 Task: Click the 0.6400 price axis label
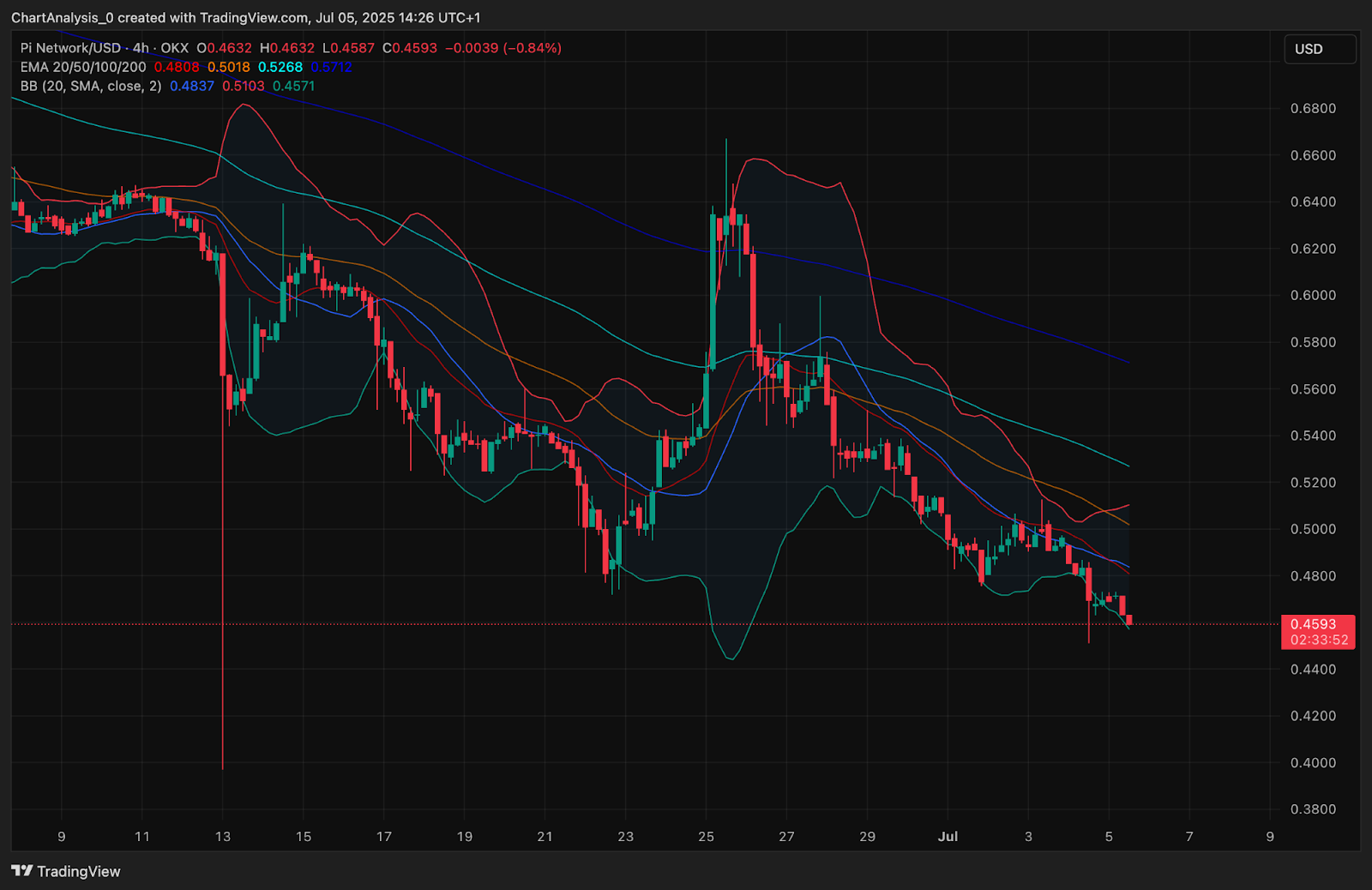[1314, 201]
